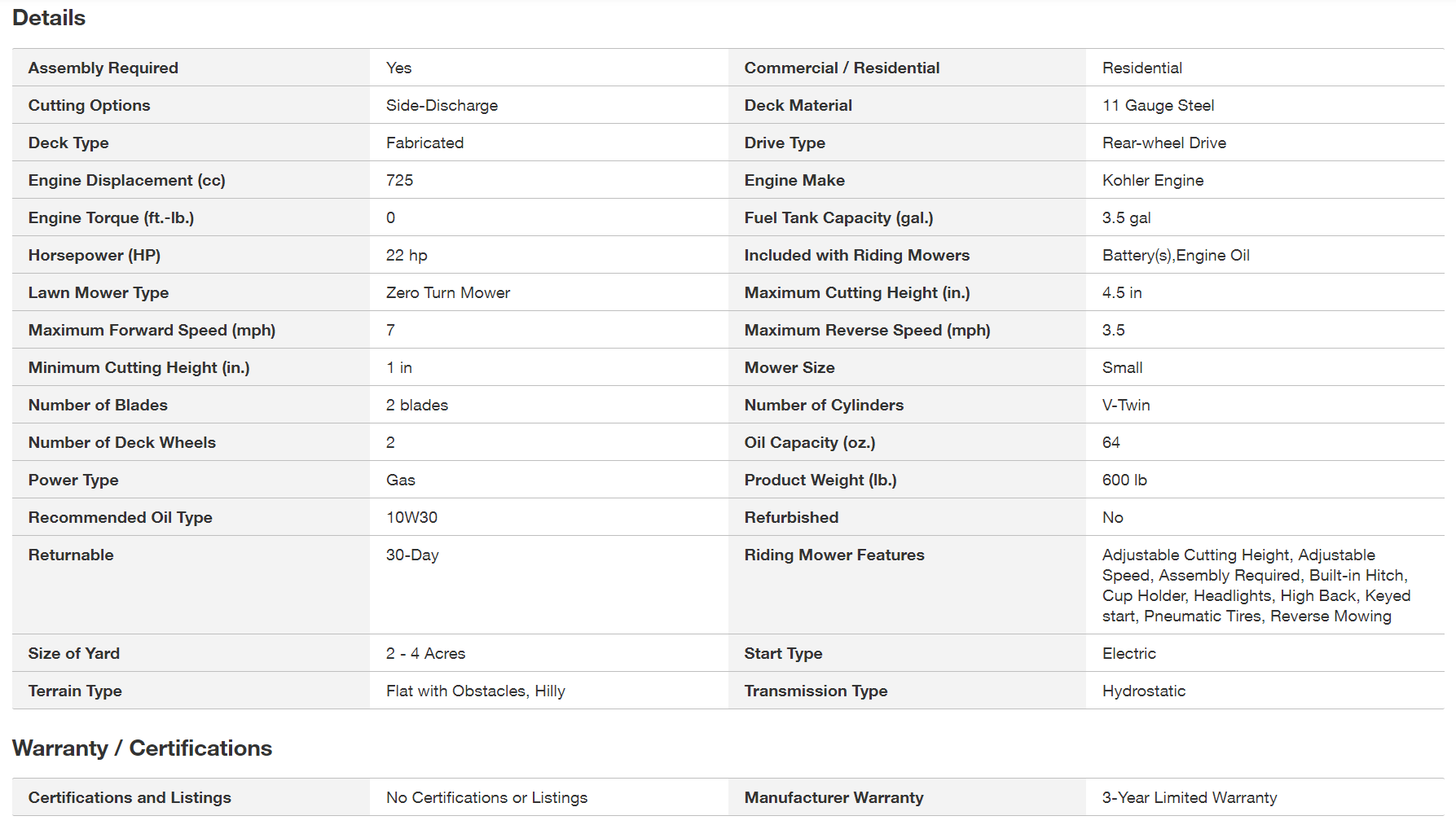Viewport: 1456px width, 838px height.
Task: Click the 2 - 4 Acres value
Action: point(425,653)
